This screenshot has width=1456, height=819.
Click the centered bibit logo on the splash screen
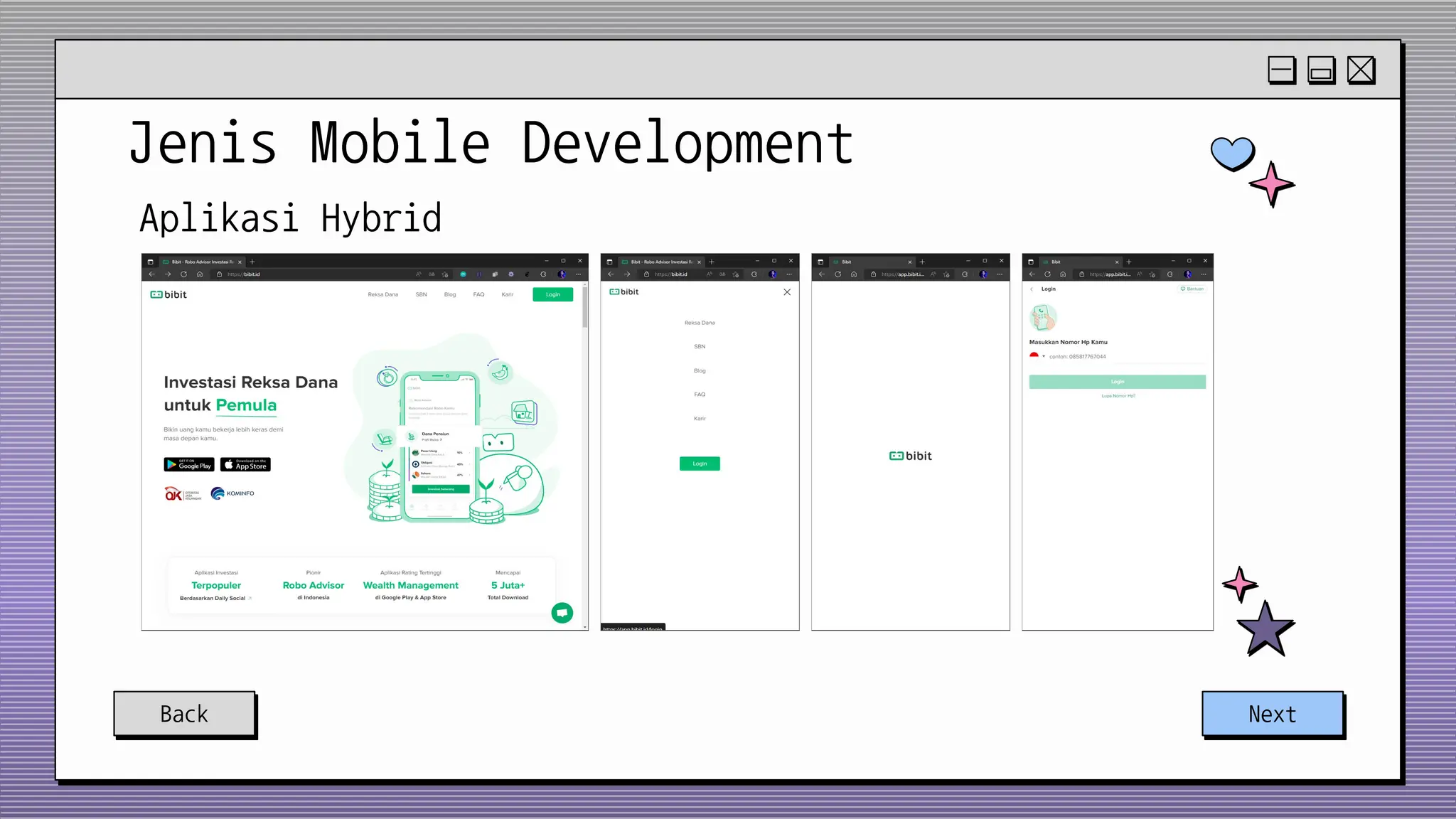click(x=910, y=456)
